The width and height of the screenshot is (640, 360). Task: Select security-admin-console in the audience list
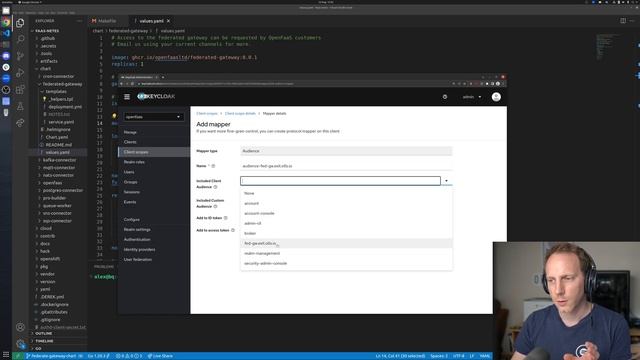tap(346, 263)
